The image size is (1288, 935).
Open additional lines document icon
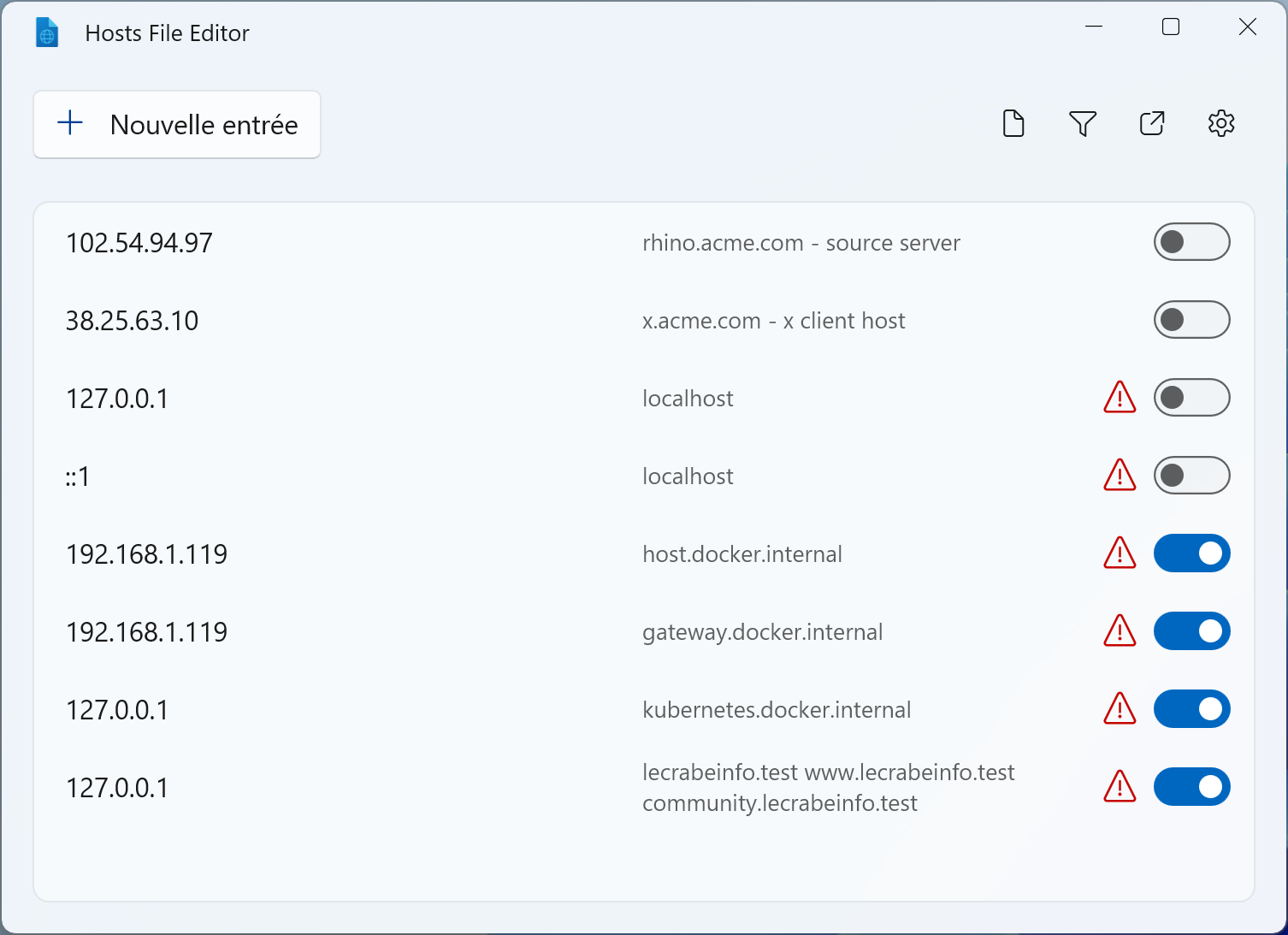coord(1013,124)
